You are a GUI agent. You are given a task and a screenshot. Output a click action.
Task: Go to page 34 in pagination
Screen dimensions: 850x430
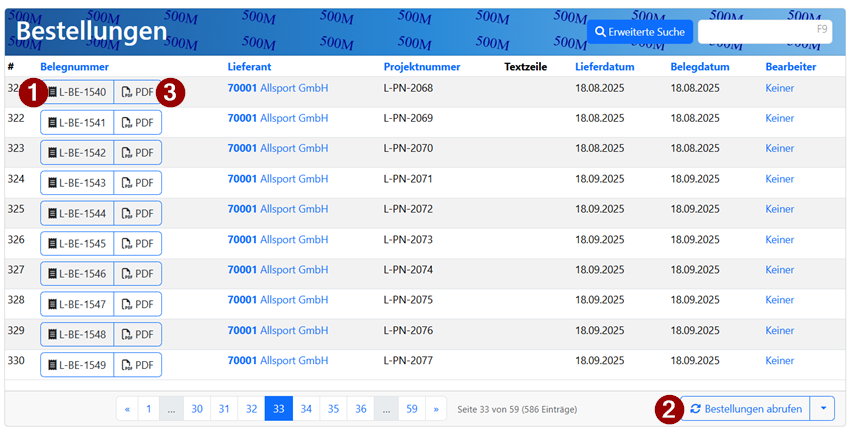point(306,409)
